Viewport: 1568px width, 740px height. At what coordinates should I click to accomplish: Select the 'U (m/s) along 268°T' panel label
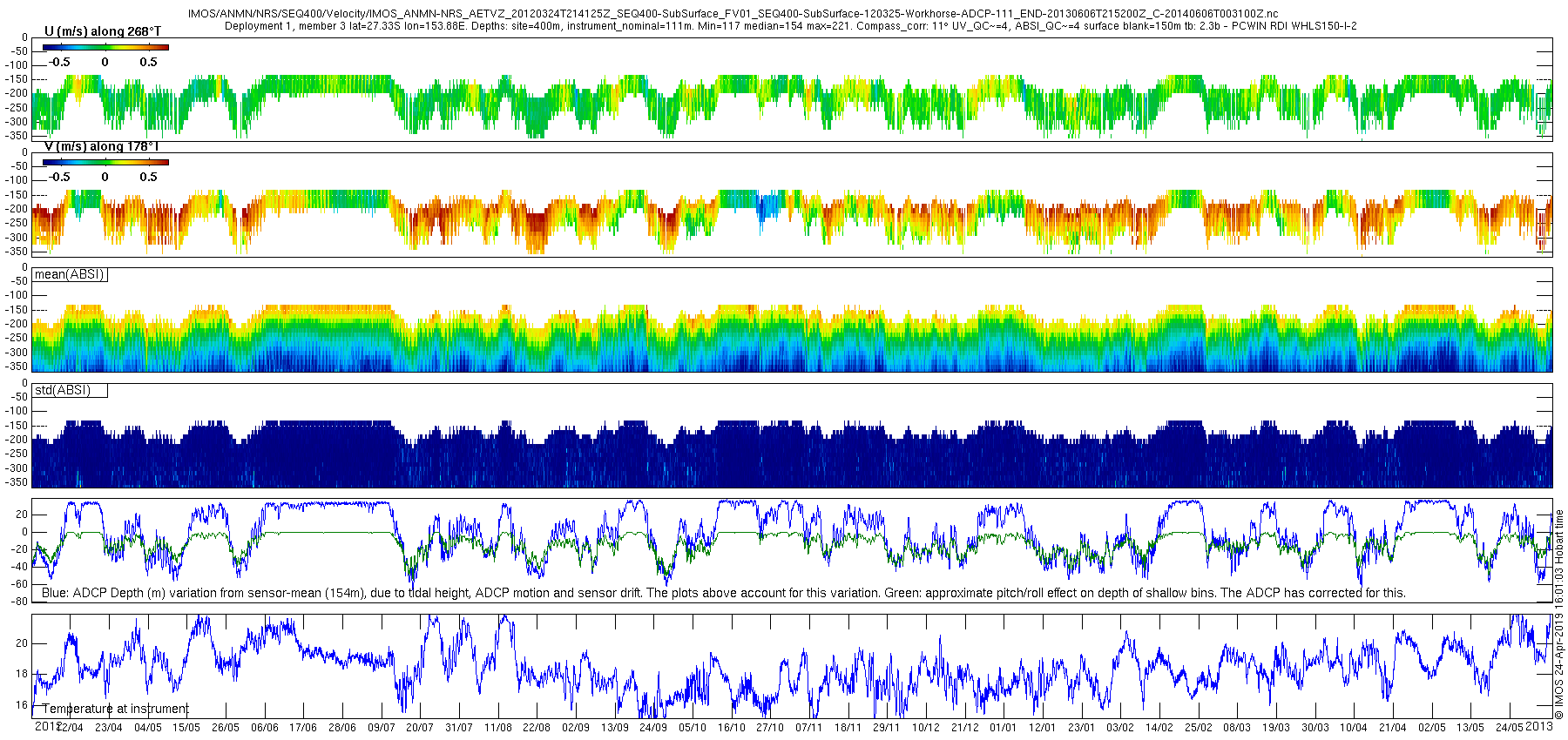click(103, 31)
